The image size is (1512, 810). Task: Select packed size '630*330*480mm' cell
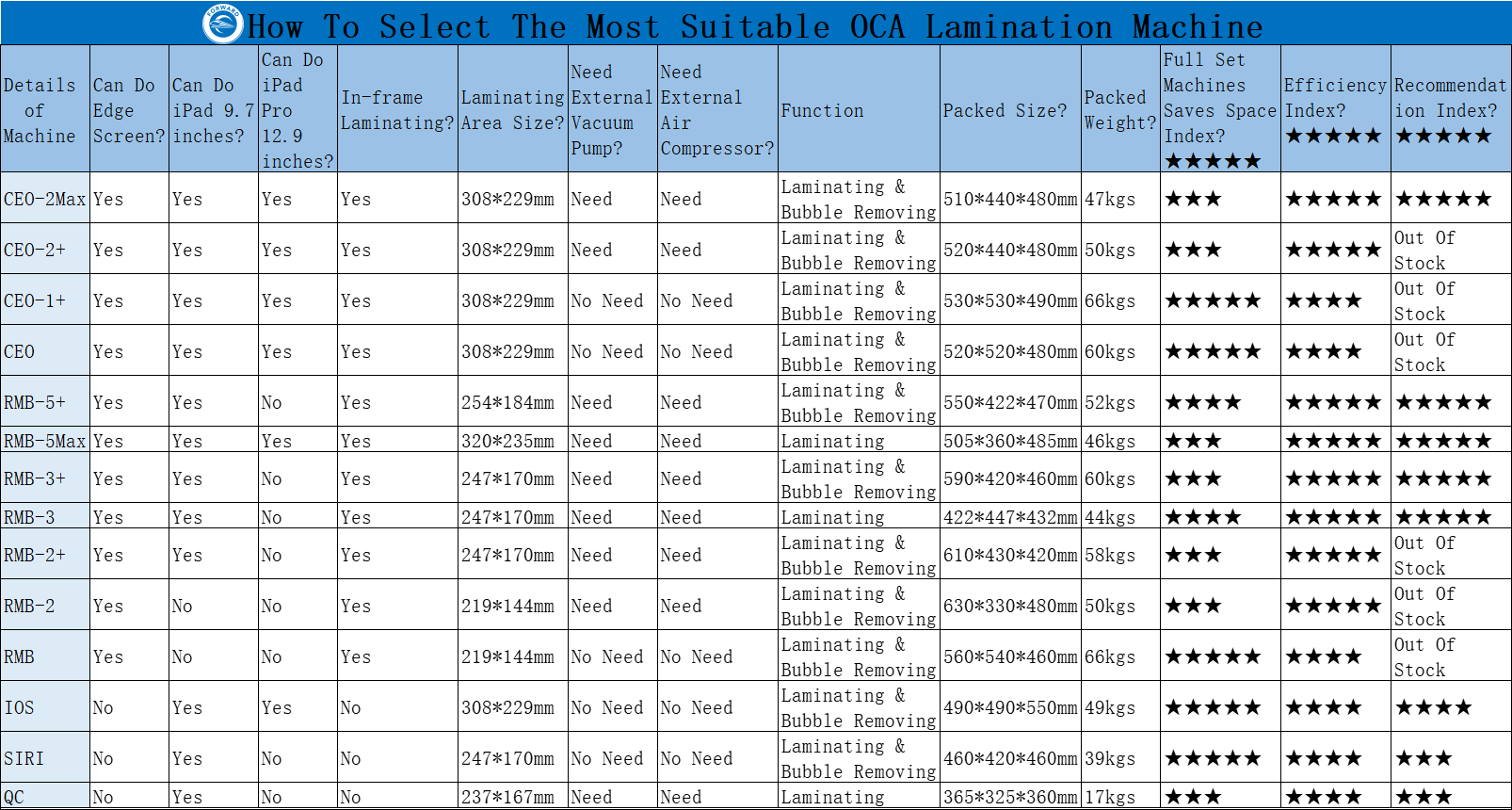pos(1010,606)
